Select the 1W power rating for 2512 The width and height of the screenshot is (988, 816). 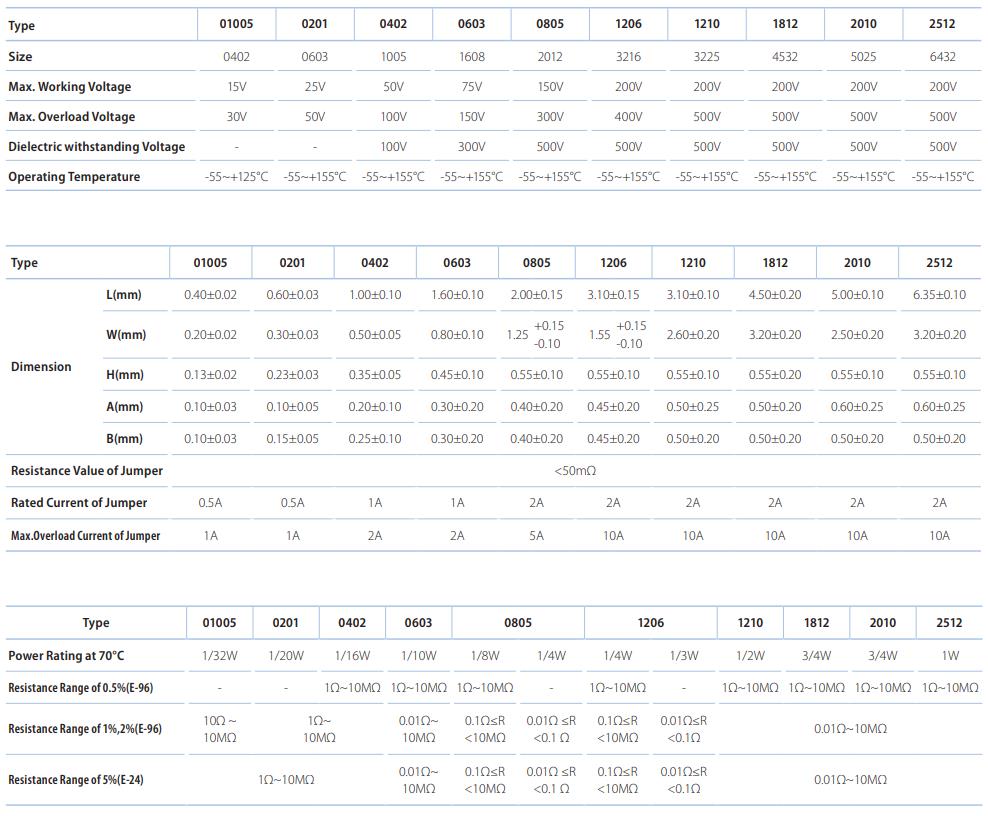pos(949,656)
